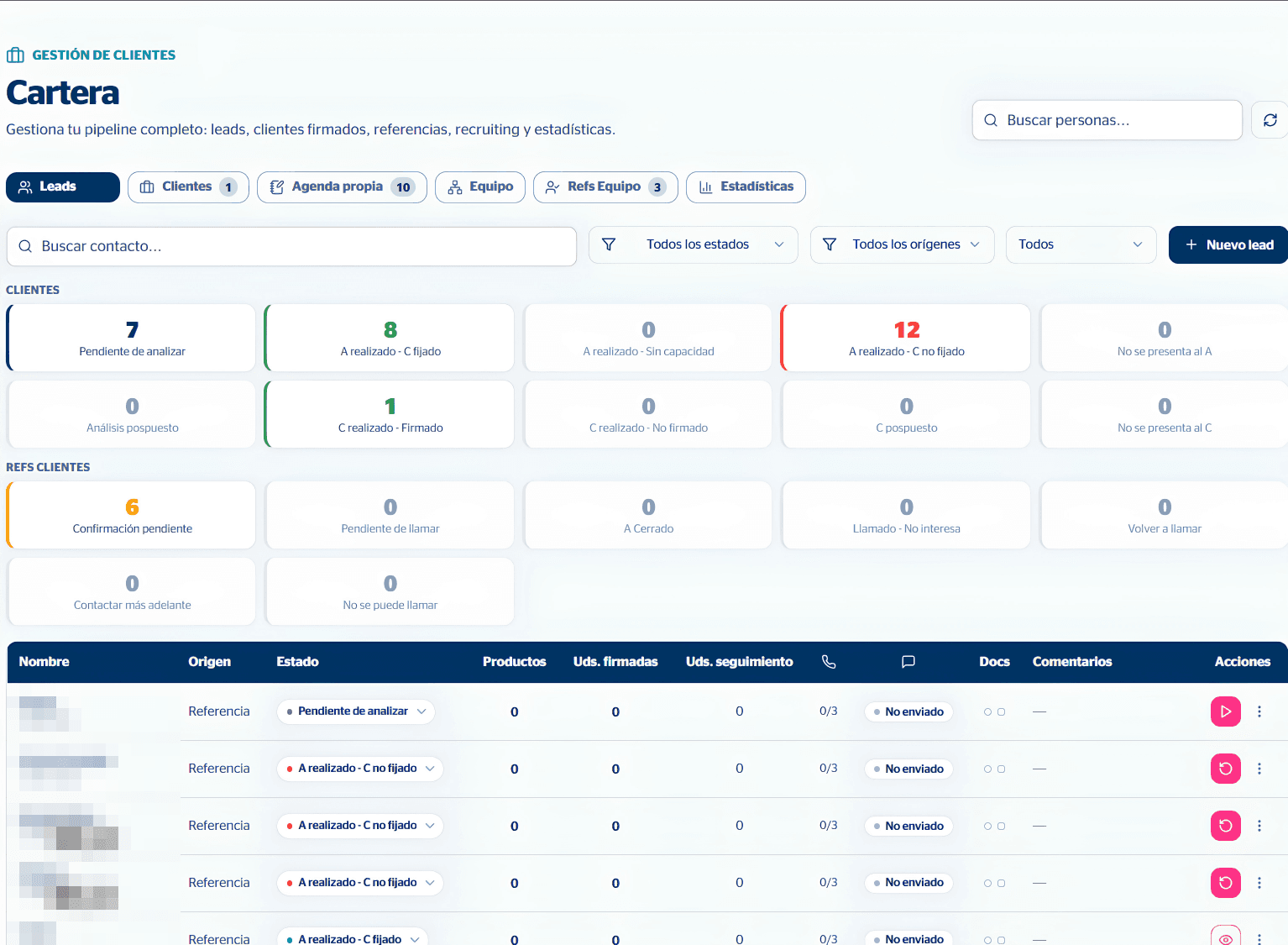Expand the Todos dropdown
Screen dimensions: 1288x945
[1081, 244]
